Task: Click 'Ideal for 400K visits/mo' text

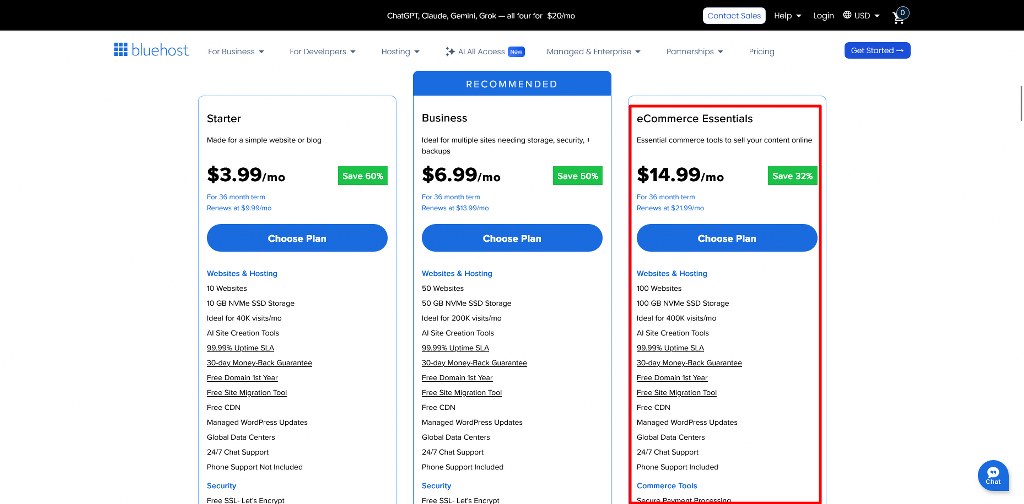Action: coord(677,319)
